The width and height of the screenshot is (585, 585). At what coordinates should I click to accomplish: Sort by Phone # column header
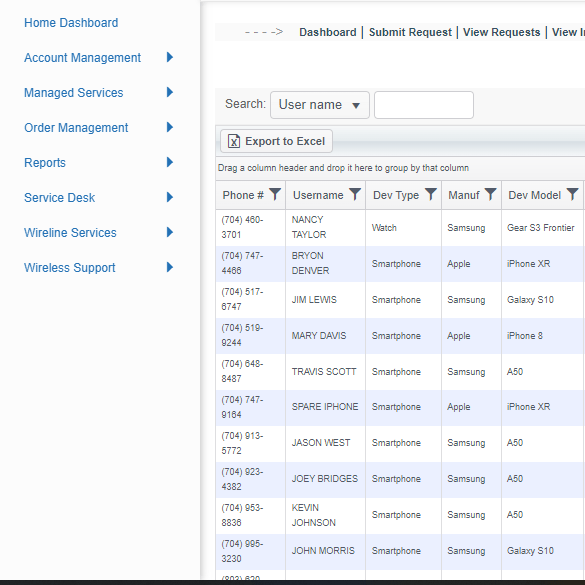243,195
